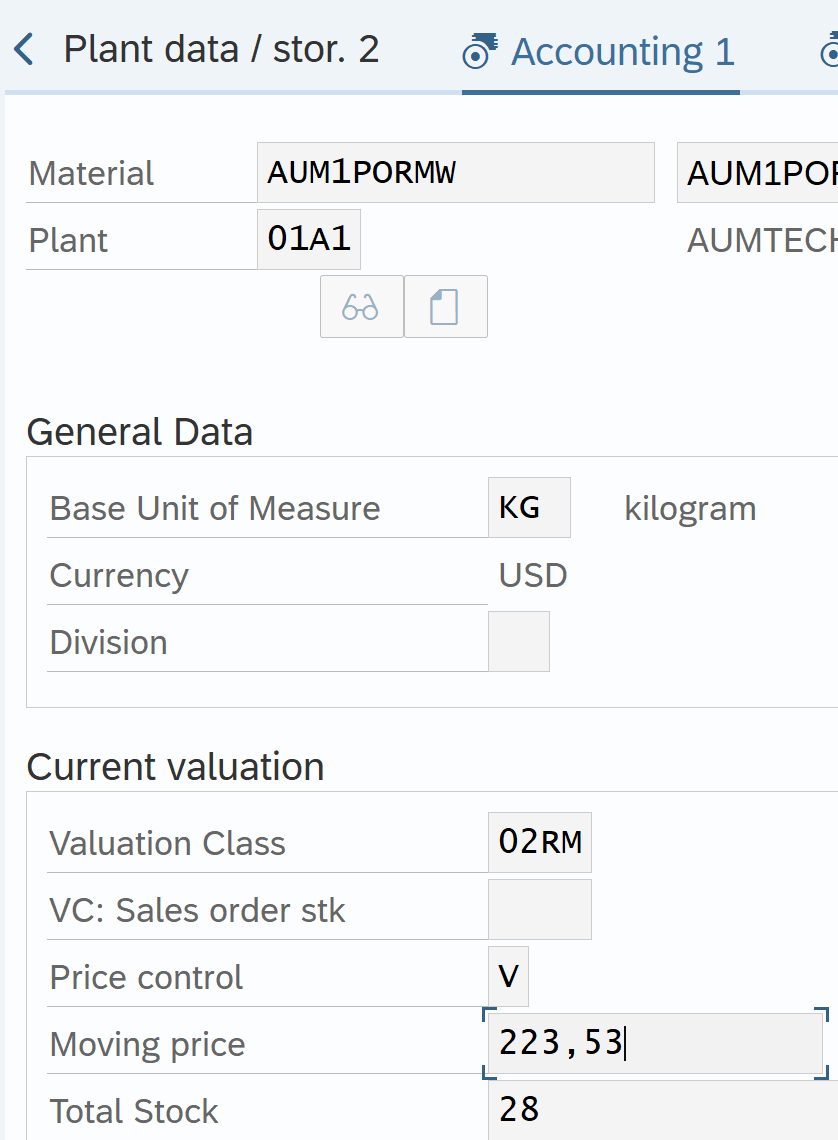838x1140 pixels.
Task: Click the Moving price field 223,53
Action: 654,1044
